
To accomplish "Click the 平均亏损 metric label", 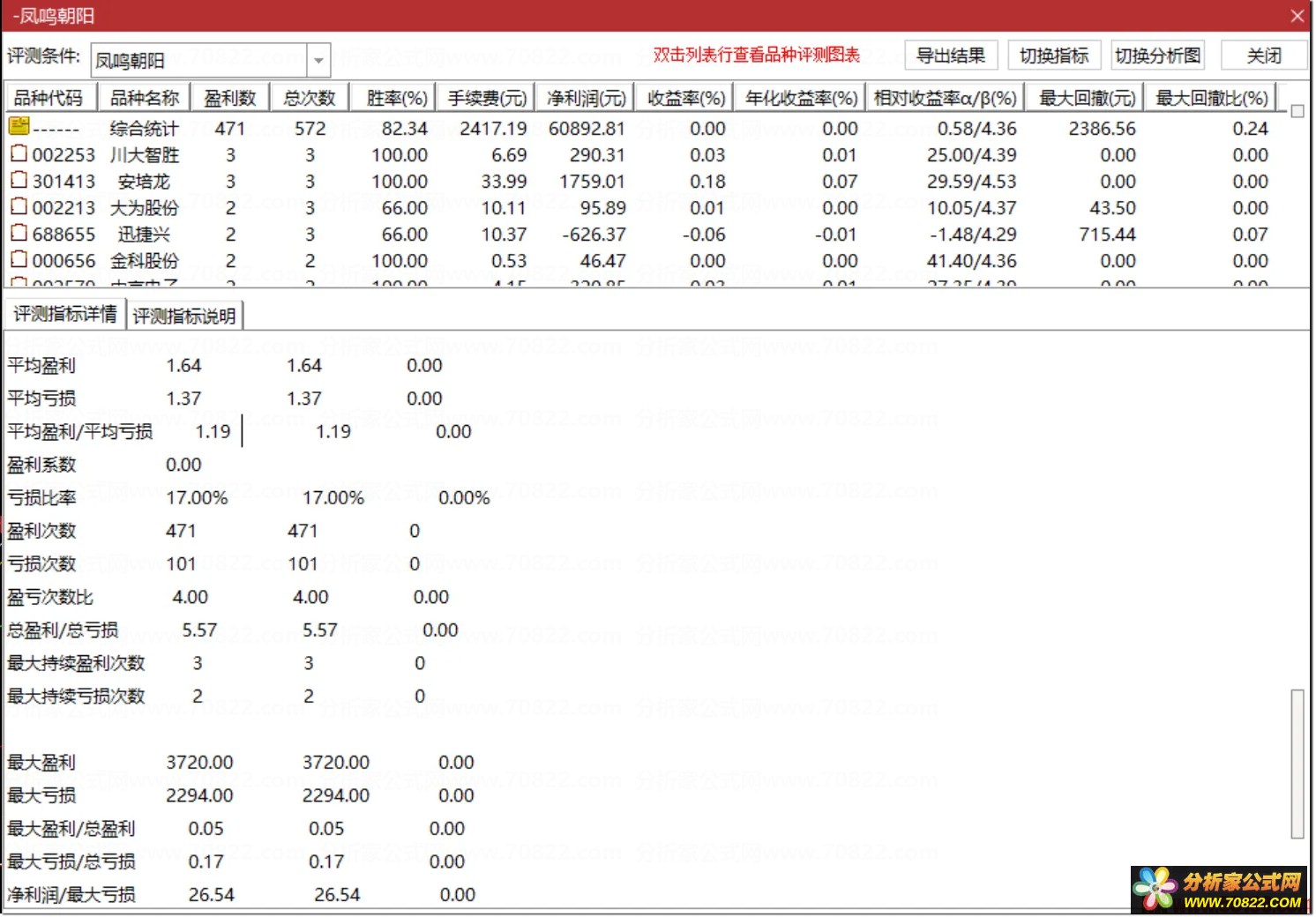I will pos(41,399).
